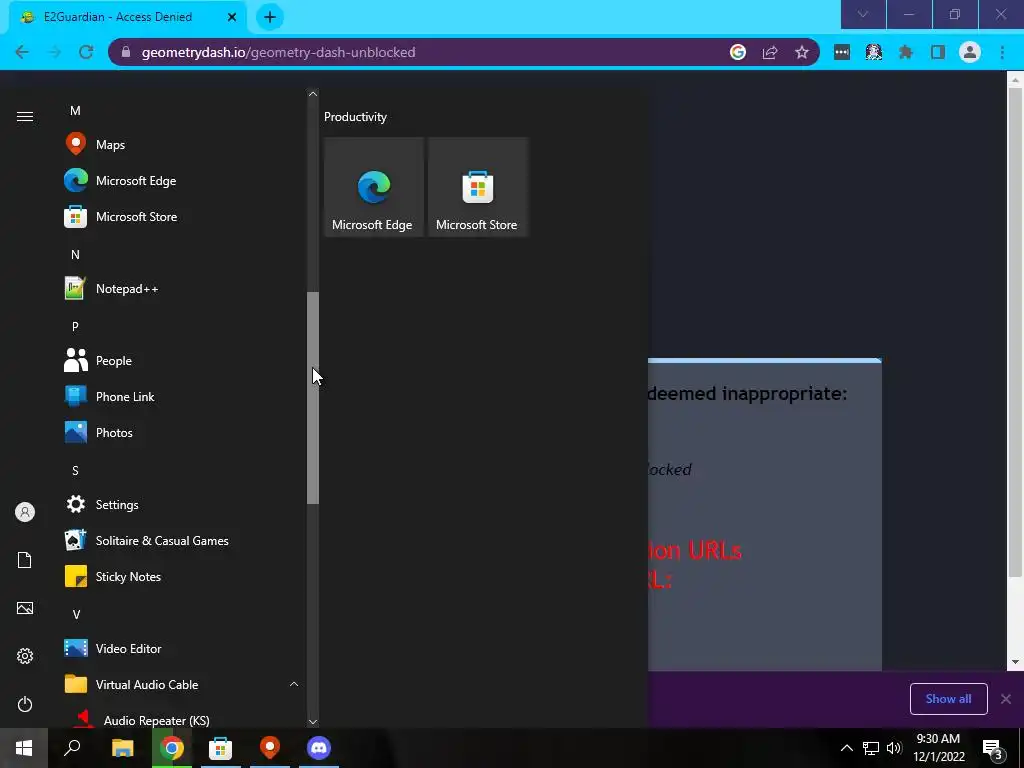Image resolution: width=1024 pixels, height=768 pixels.
Task: Click the Microsoft Edge pinned tile
Action: [374, 187]
